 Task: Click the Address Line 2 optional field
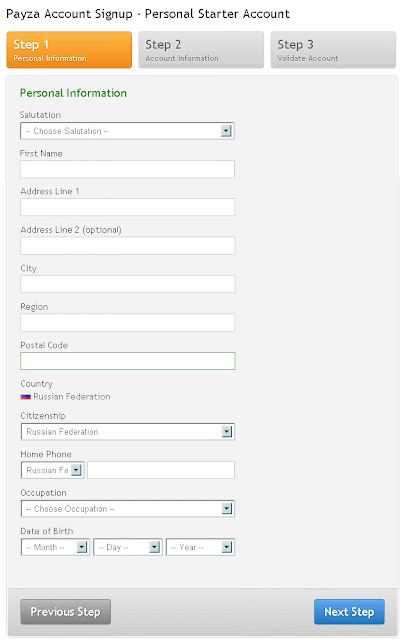(x=128, y=246)
